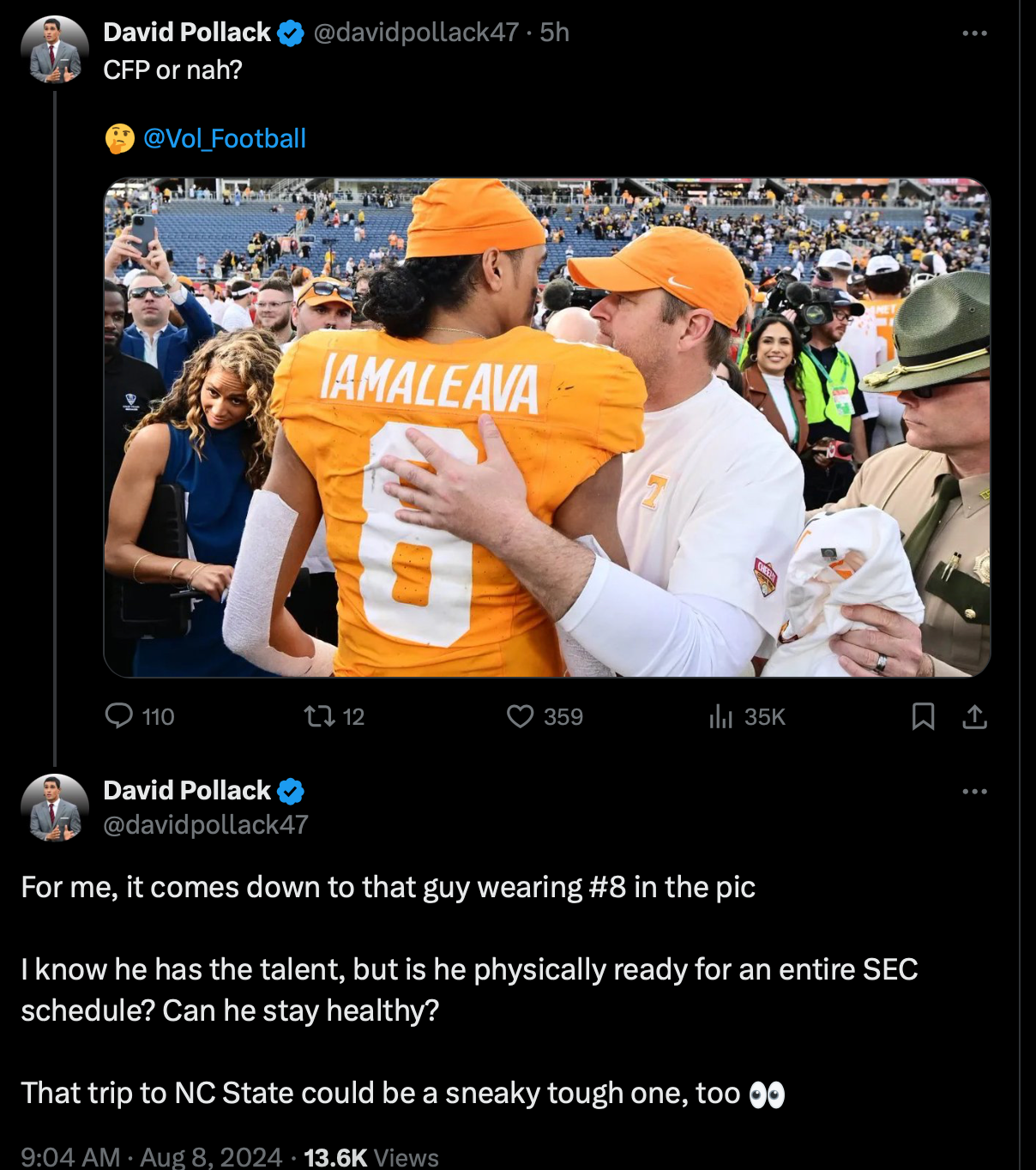This screenshot has height=1170, width=1036.
Task: Click the 9:04 AM Aug 8, 2024 timestamp
Action: (x=151, y=1157)
